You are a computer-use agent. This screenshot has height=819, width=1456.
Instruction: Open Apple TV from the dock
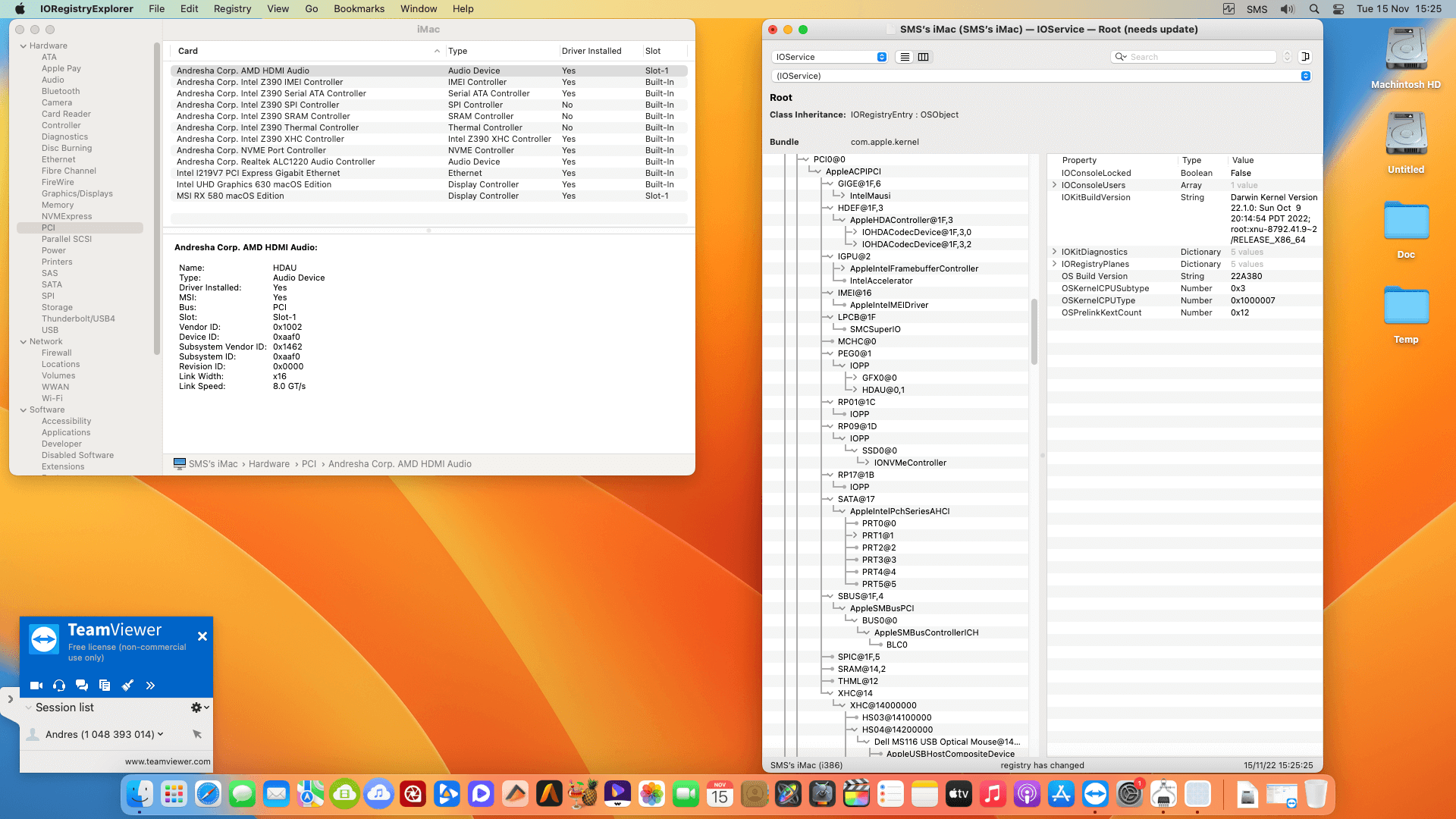point(959,794)
